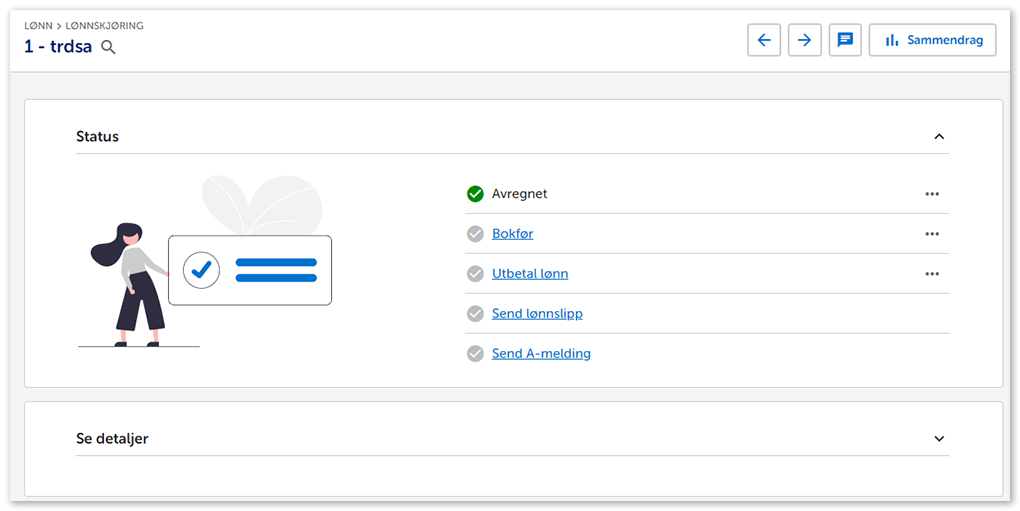Go to previous payroll run with left arrow
This screenshot has height=511, width=1020.
(764, 40)
